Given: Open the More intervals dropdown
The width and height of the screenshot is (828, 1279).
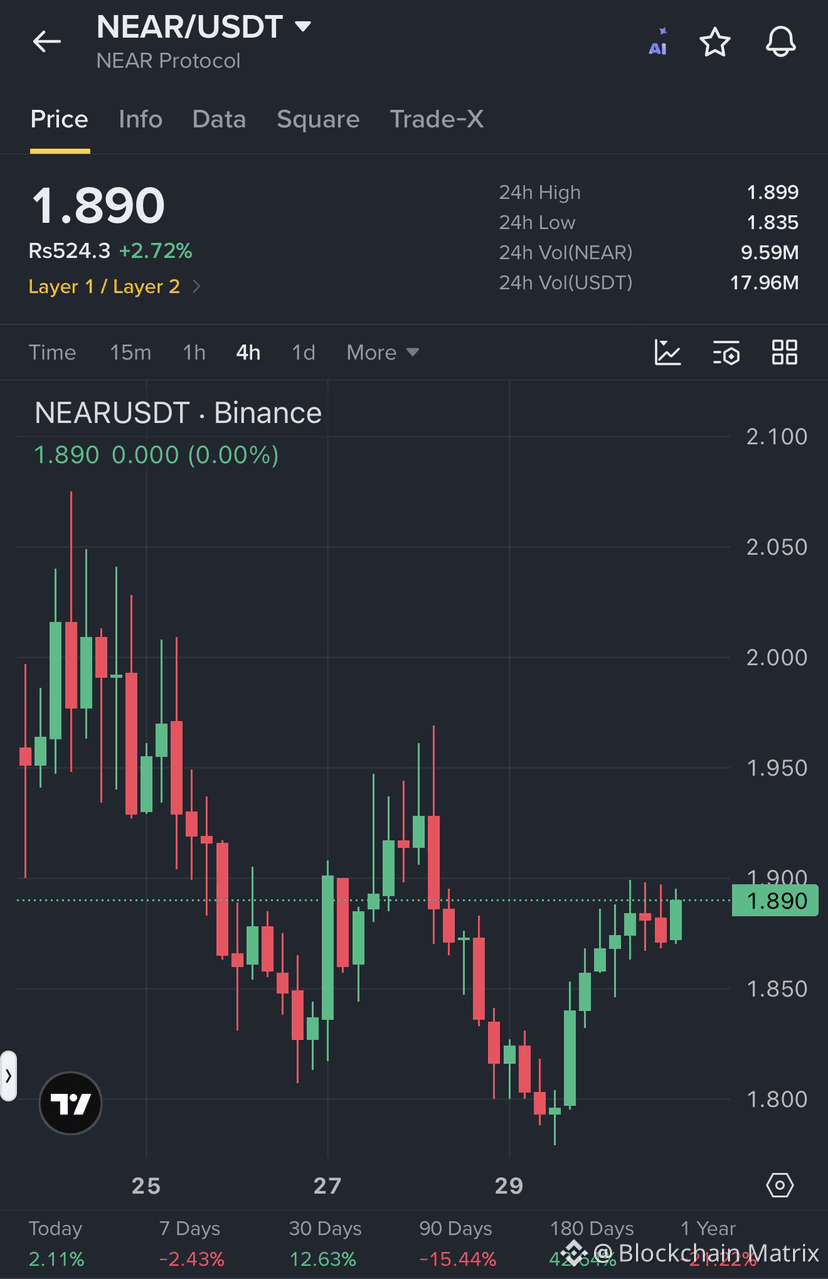Looking at the screenshot, I should click(382, 352).
